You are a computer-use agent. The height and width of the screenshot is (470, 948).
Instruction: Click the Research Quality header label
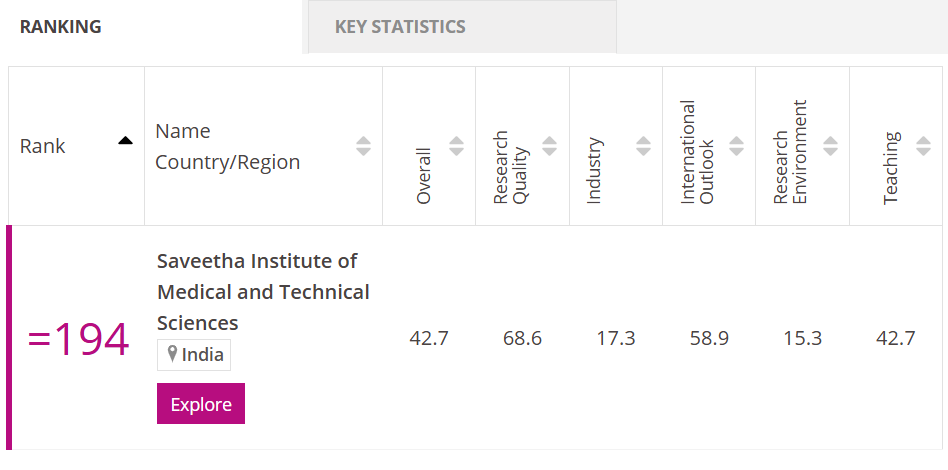click(x=511, y=168)
